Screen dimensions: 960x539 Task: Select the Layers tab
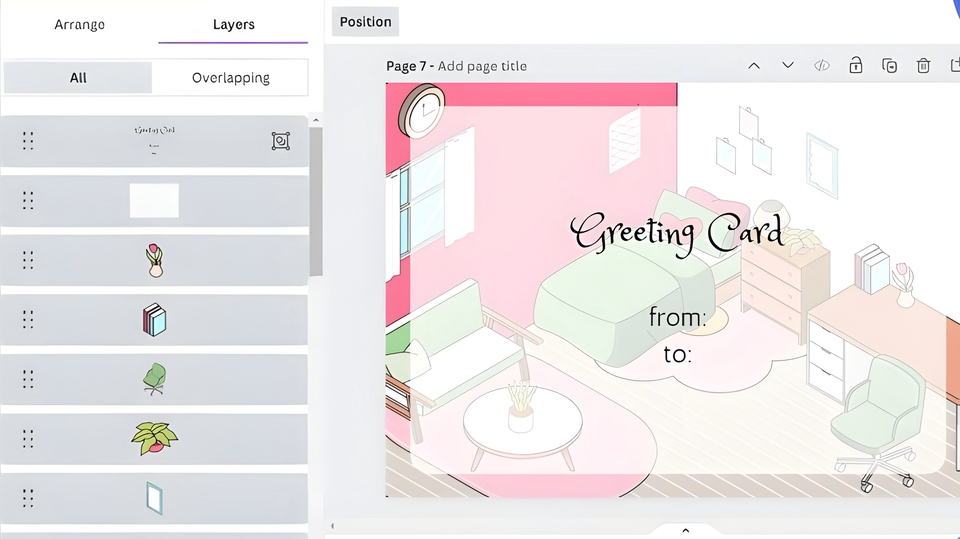tap(233, 24)
